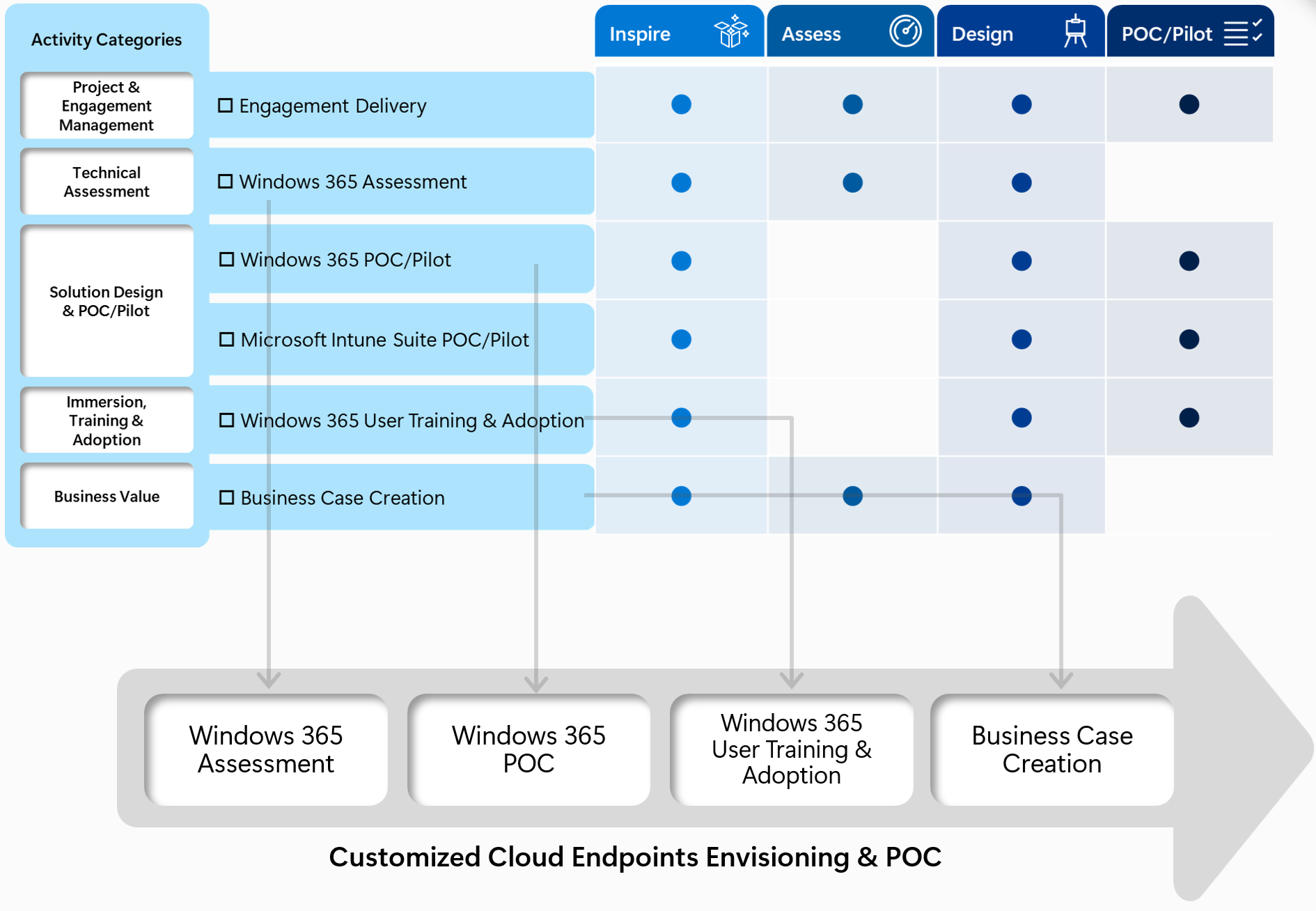1316x911 pixels.
Task: Click Windows 365 POC/Pilot dot under Design
Action: pyautogui.click(x=1021, y=261)
